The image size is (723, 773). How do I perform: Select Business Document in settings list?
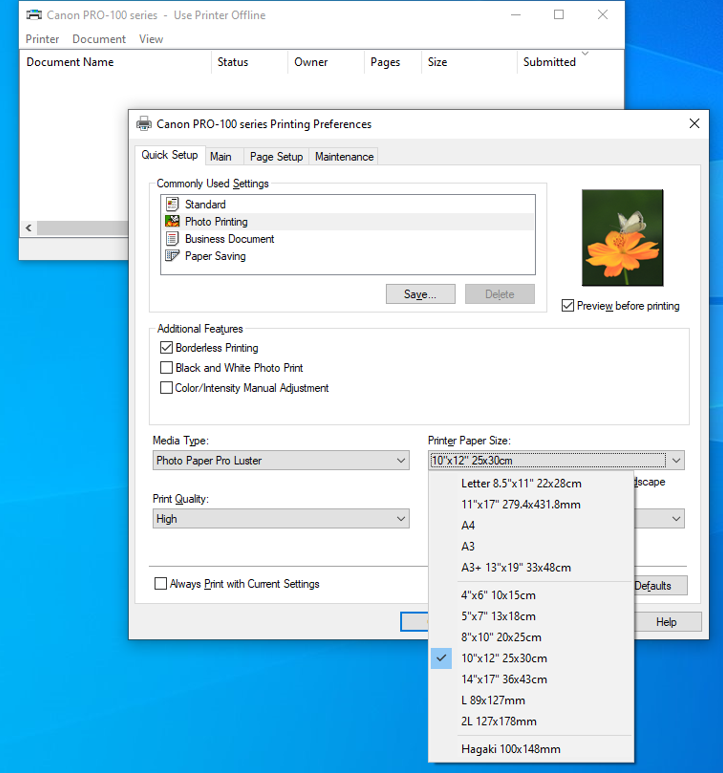coord(348,239)
